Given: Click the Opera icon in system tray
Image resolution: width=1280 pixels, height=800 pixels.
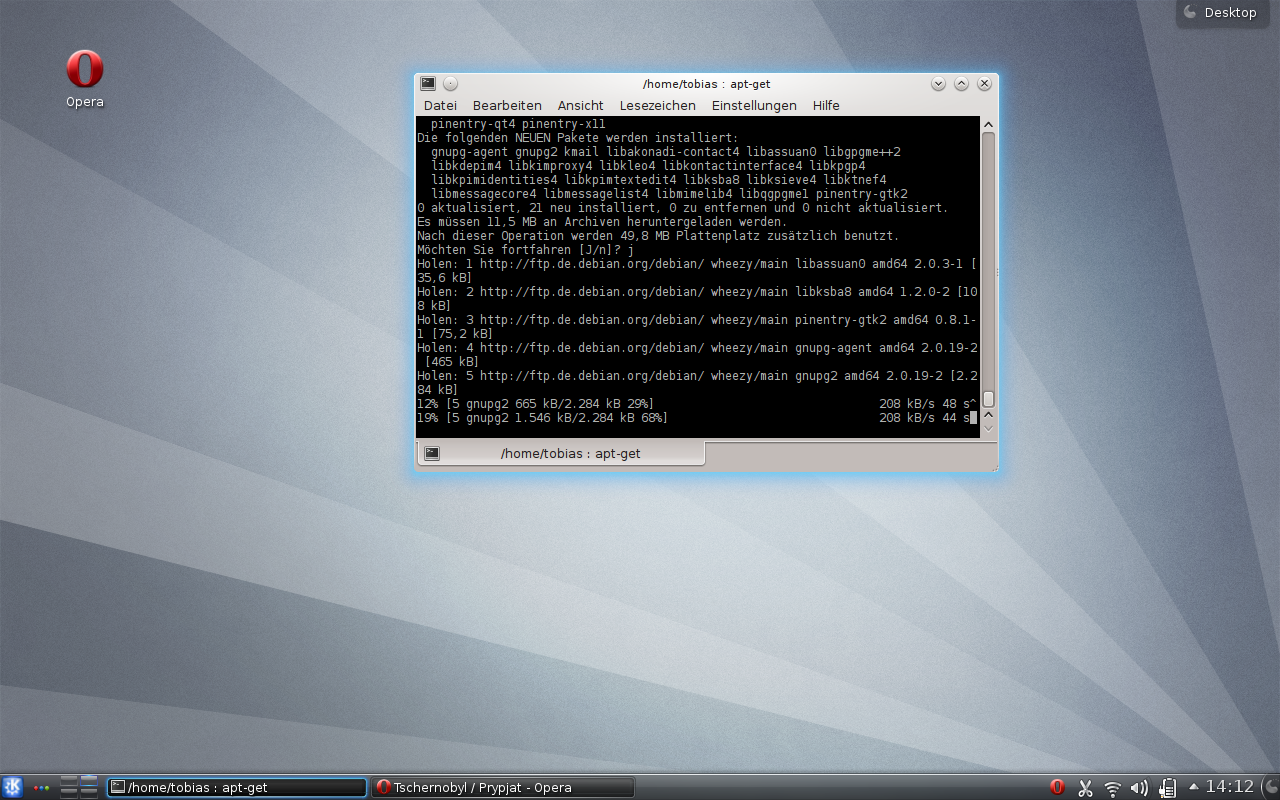Looking at the screenshot, I should [1057, 788].
